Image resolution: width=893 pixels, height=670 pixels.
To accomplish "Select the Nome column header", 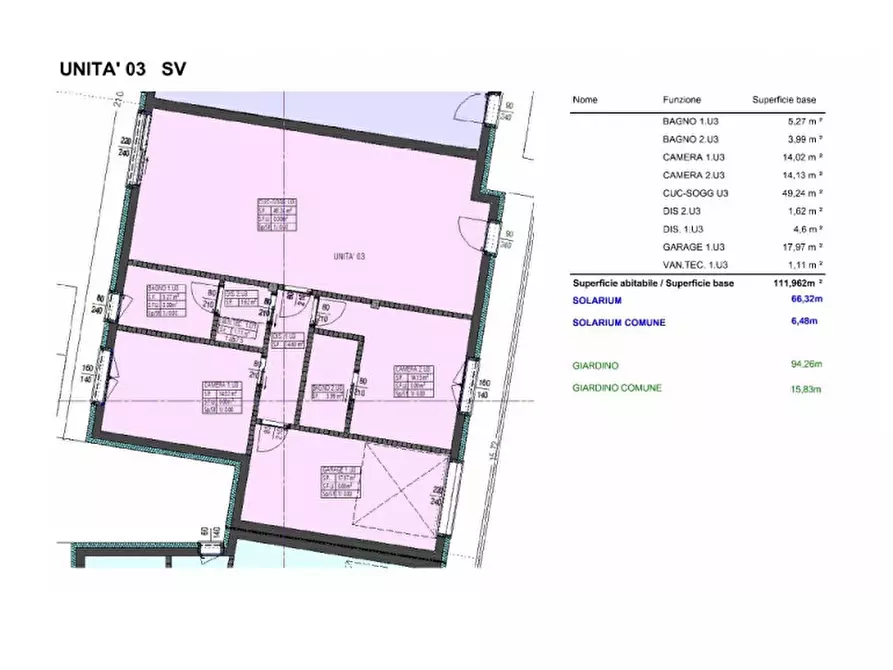I will coord(585,100).
